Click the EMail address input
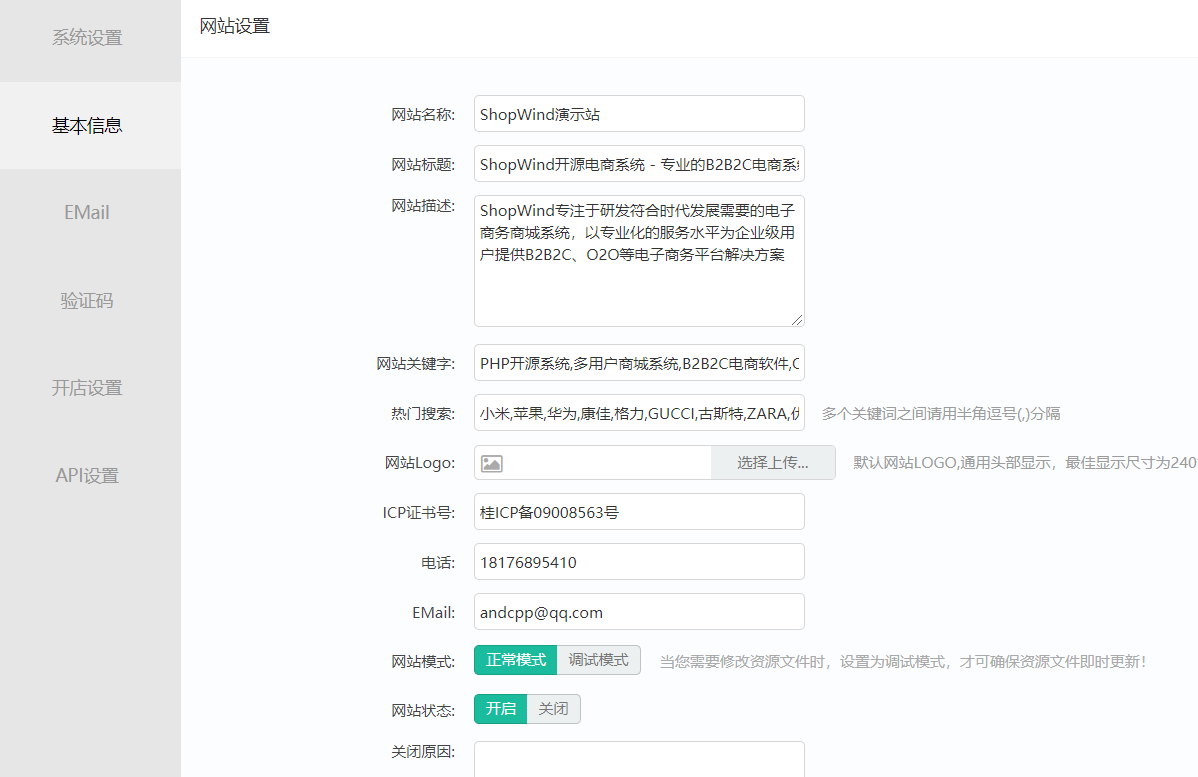1198x777 pixels. [639, 612]
